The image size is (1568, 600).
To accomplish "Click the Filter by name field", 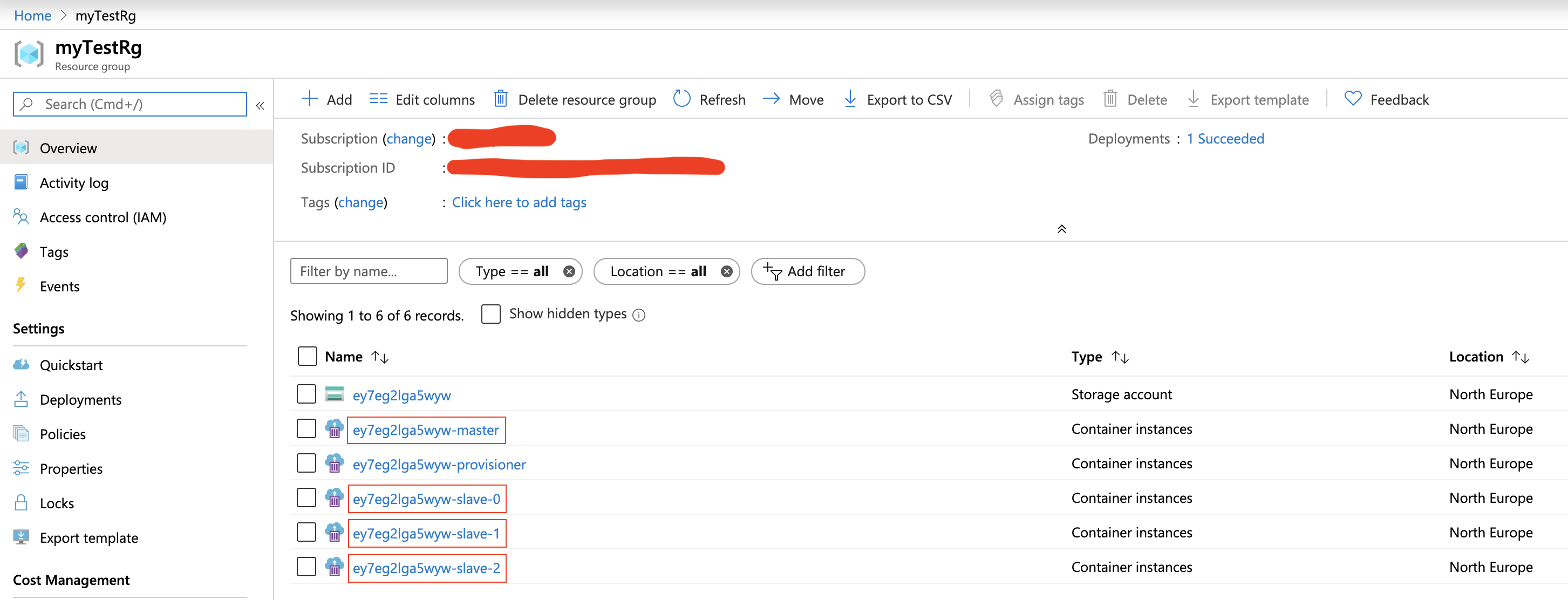I will pos(369,271).
